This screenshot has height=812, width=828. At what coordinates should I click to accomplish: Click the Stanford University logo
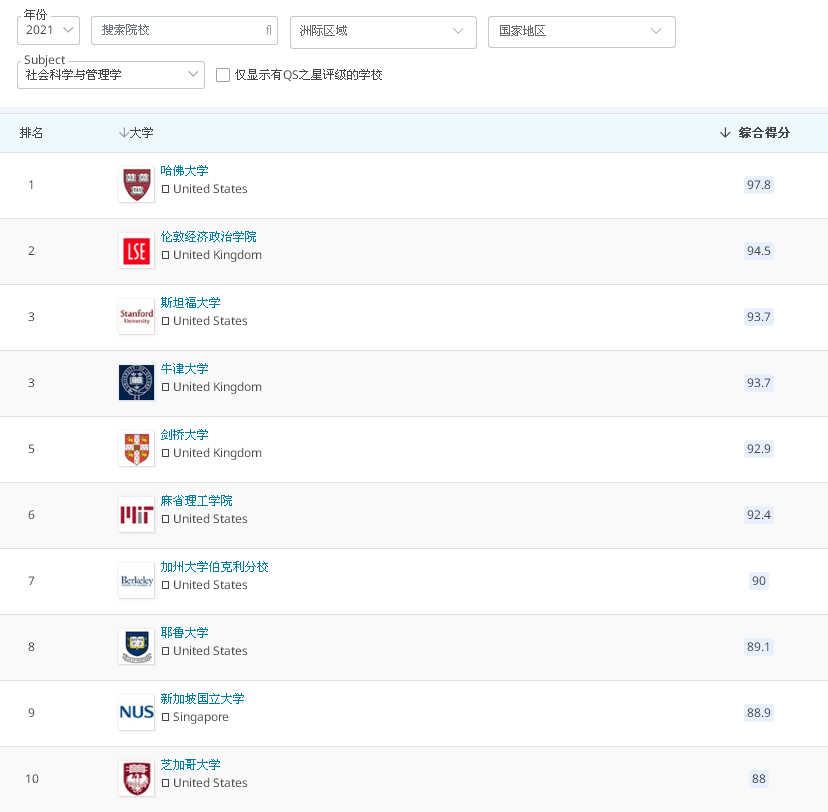136,317
